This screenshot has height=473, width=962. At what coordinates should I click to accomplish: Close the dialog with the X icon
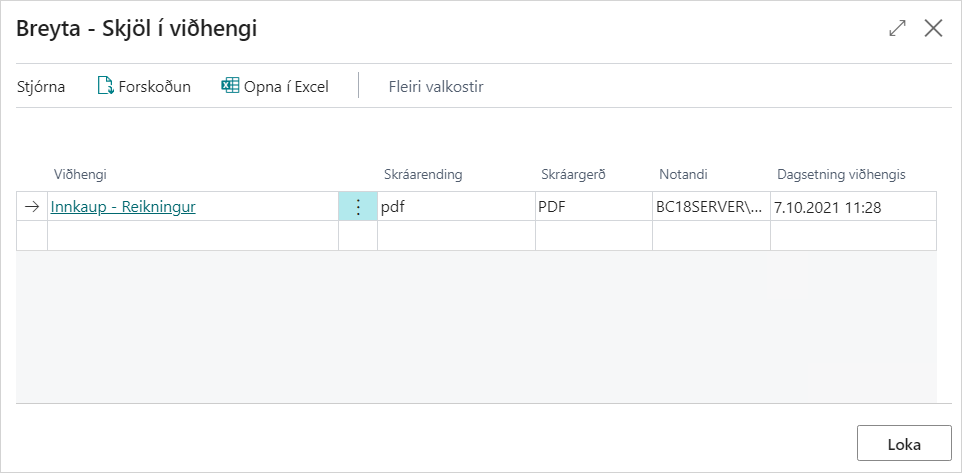pos(933,29)
